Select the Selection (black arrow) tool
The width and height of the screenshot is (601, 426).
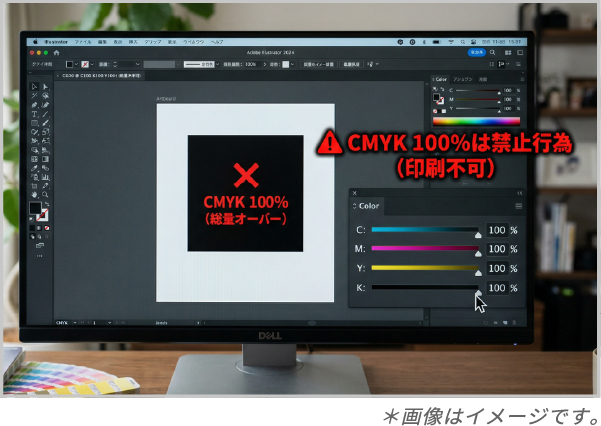click(x=34, y=87)
